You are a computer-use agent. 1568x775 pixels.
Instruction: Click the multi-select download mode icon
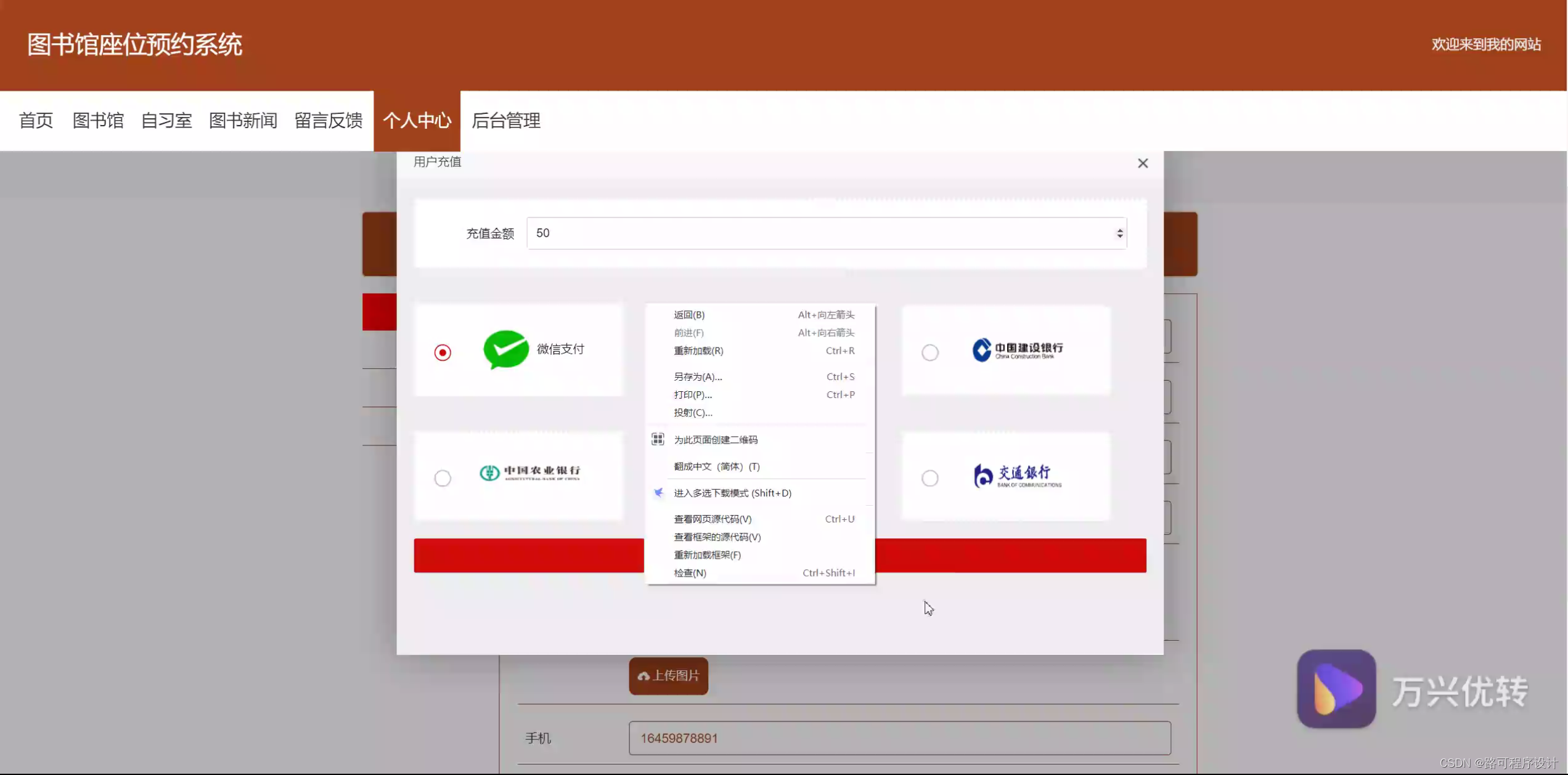(x=658, y=493)
